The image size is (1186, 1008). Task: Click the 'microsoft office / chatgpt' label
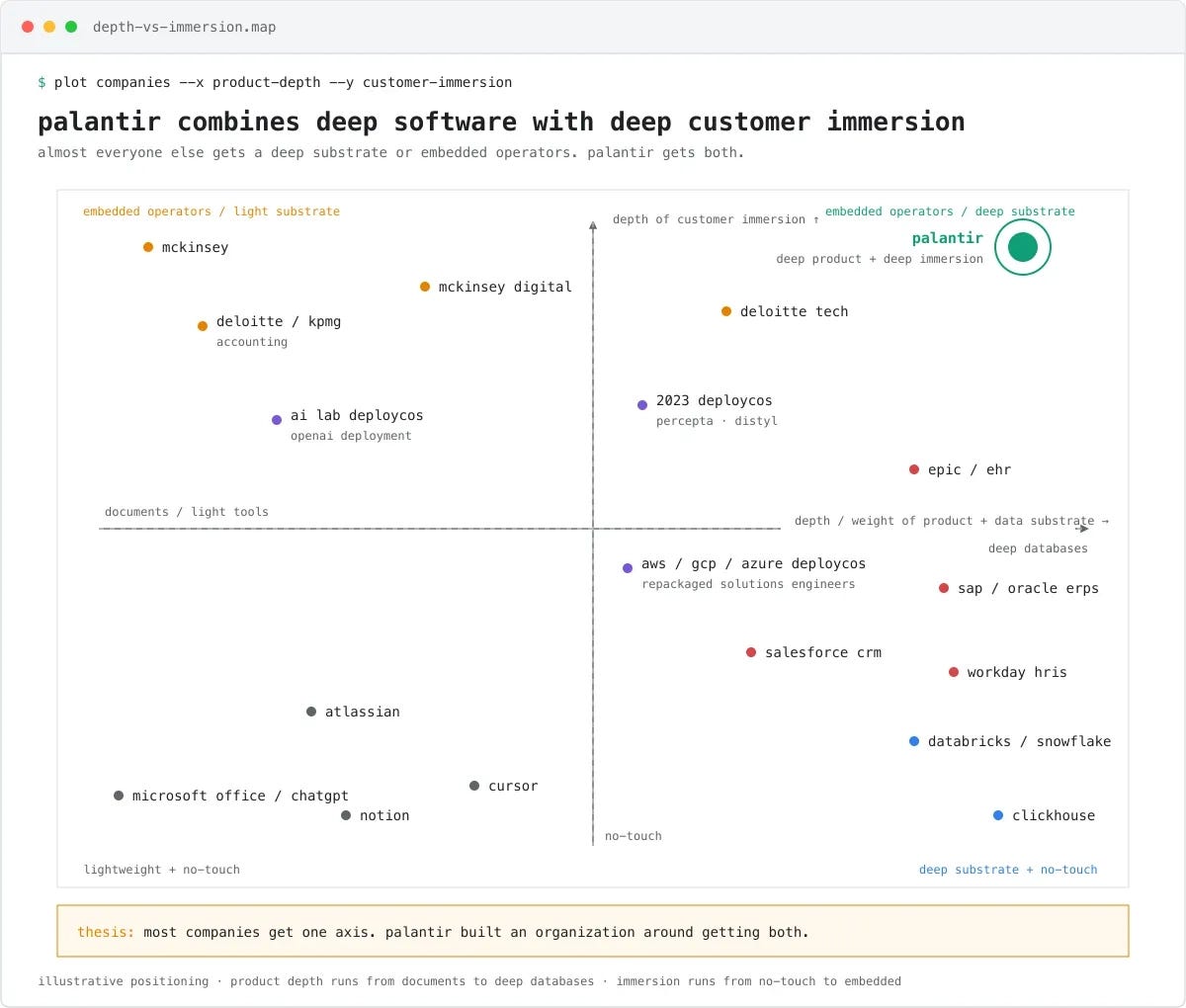point(240,796)
